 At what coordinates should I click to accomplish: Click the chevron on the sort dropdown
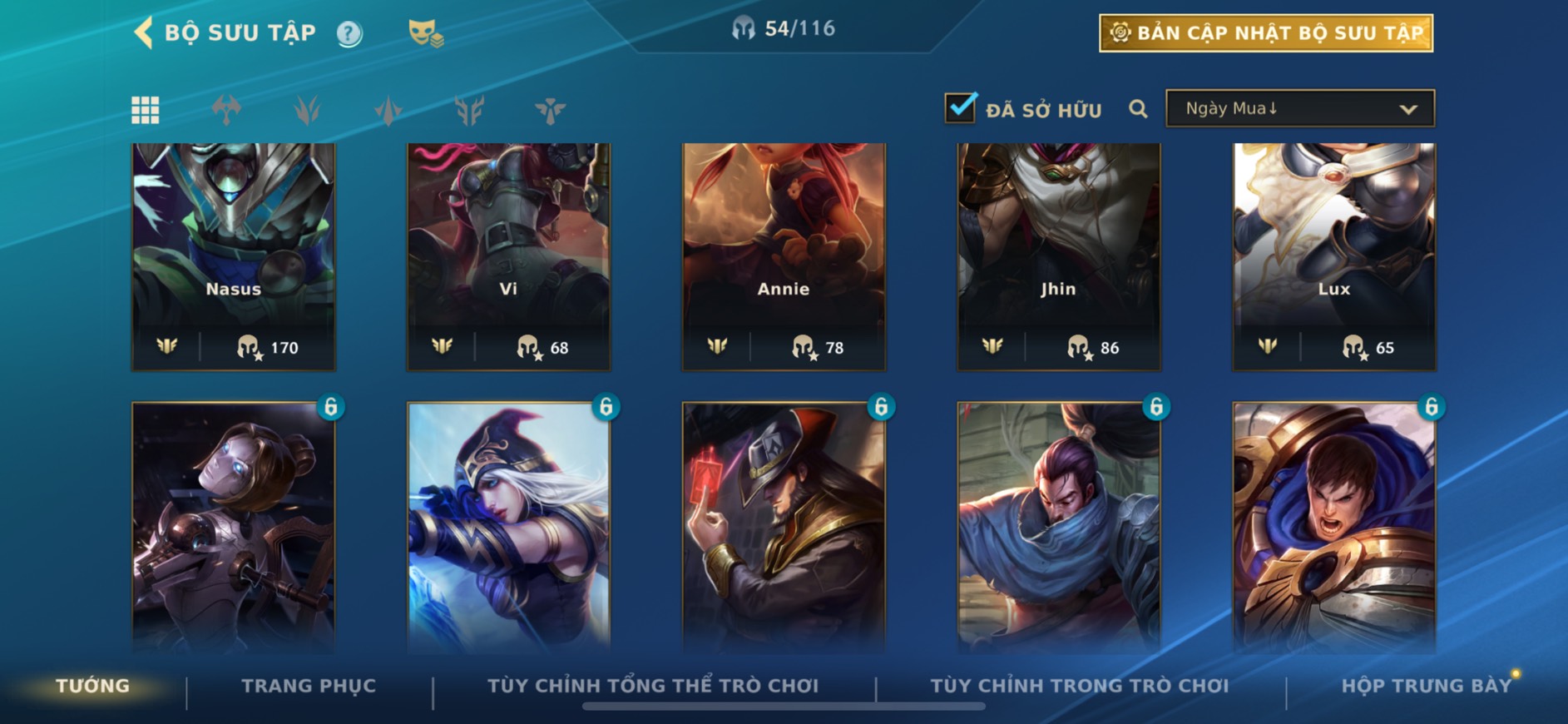pos(1407,109)
